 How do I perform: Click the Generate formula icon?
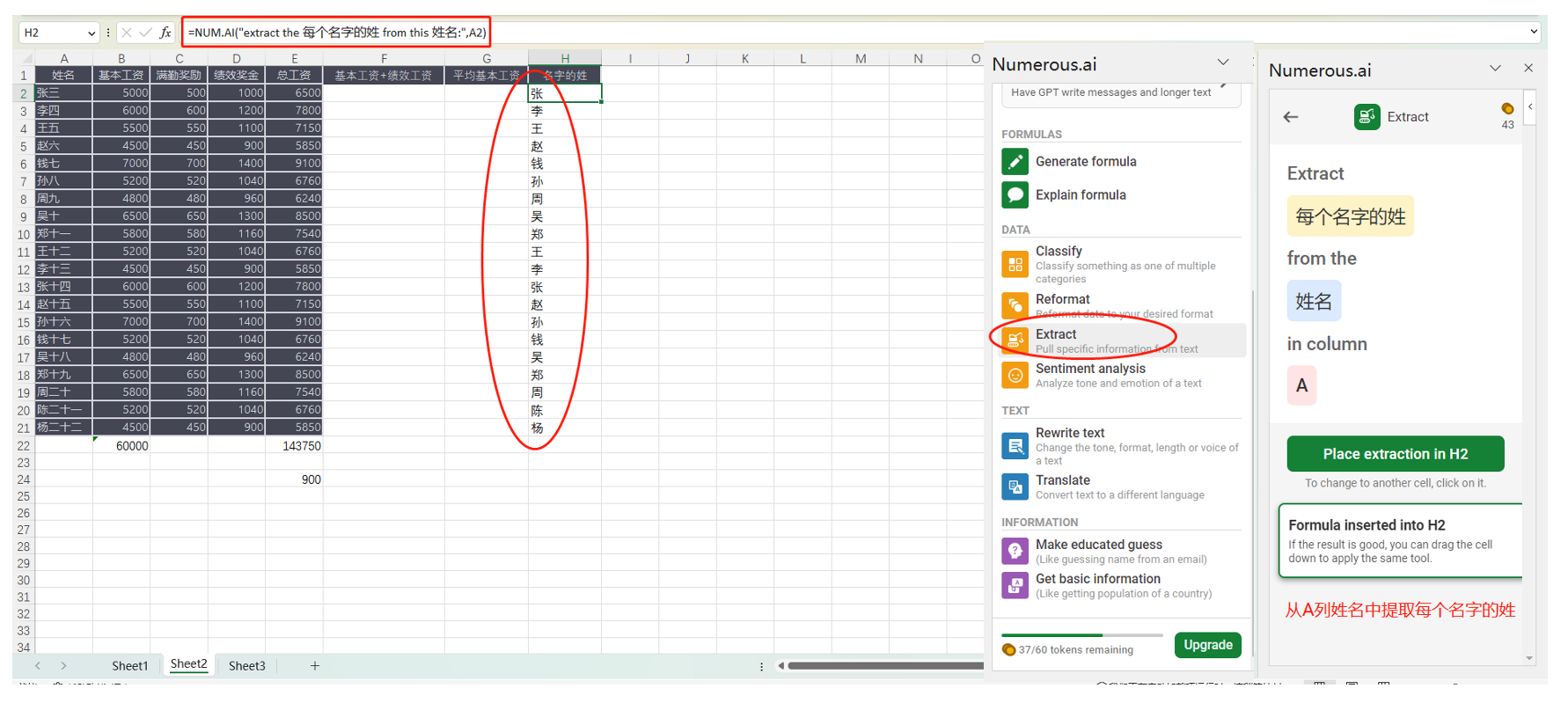tap(1015, 162)
